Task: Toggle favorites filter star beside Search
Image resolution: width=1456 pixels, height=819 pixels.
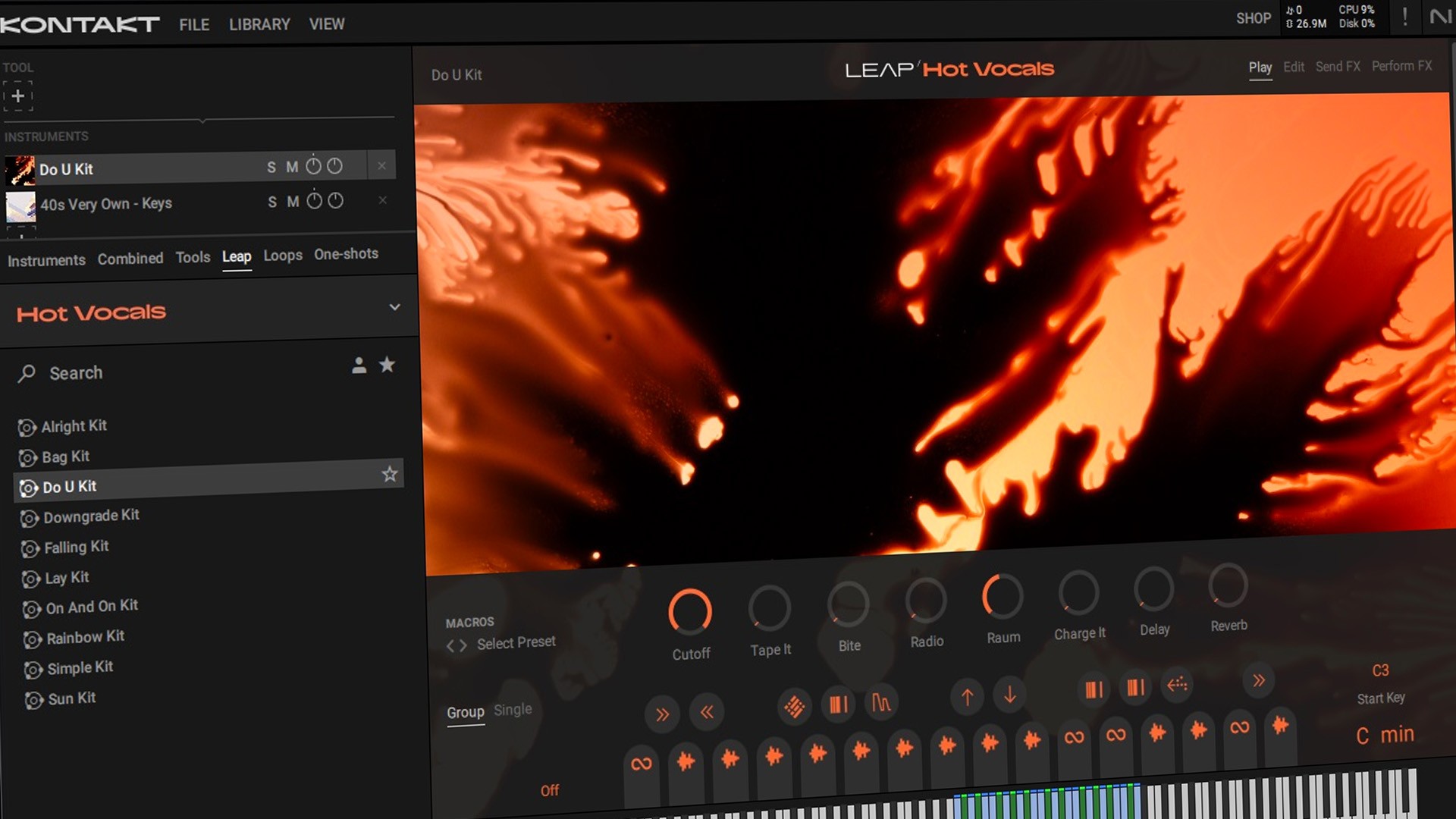Action: [387, 365]
